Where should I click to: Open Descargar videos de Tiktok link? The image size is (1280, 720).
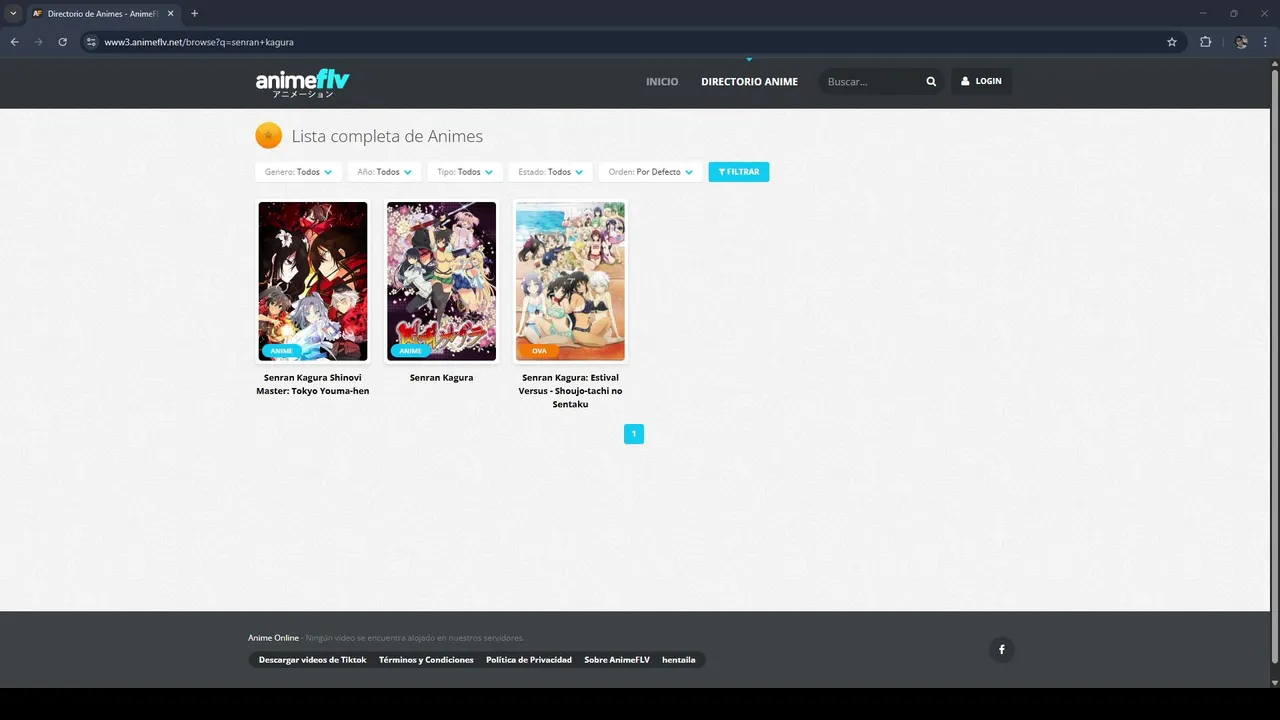click(x=312, y=660)
